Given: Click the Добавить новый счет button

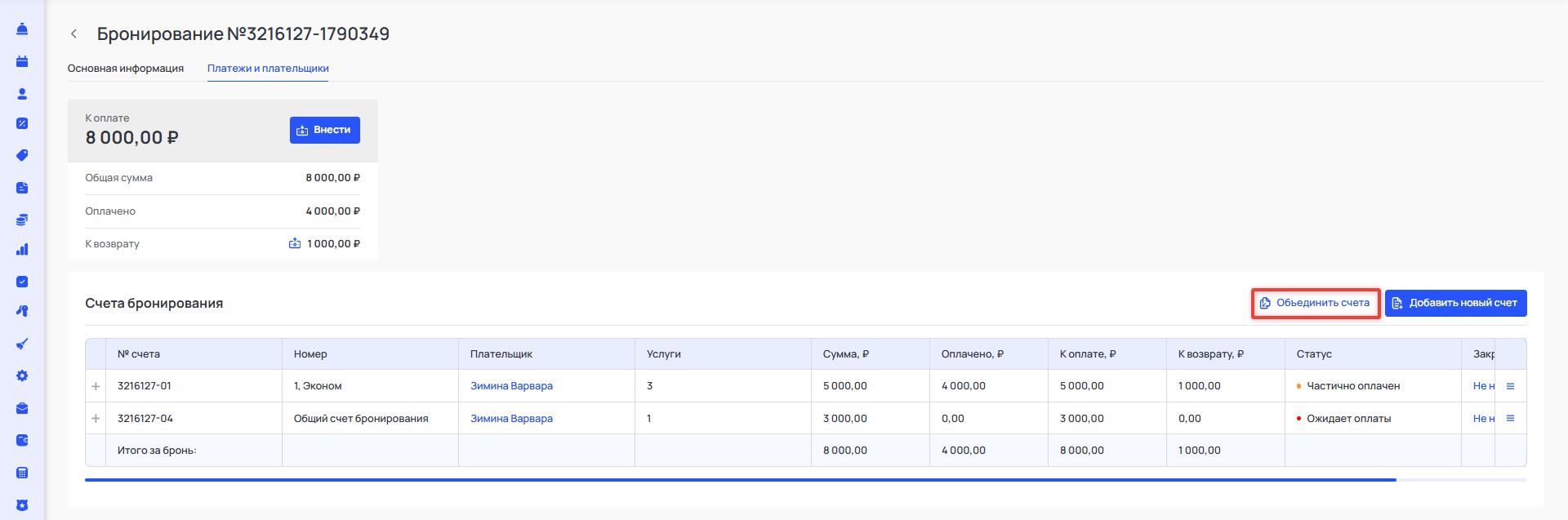Looking at the screenshot, I should 1455,303.
